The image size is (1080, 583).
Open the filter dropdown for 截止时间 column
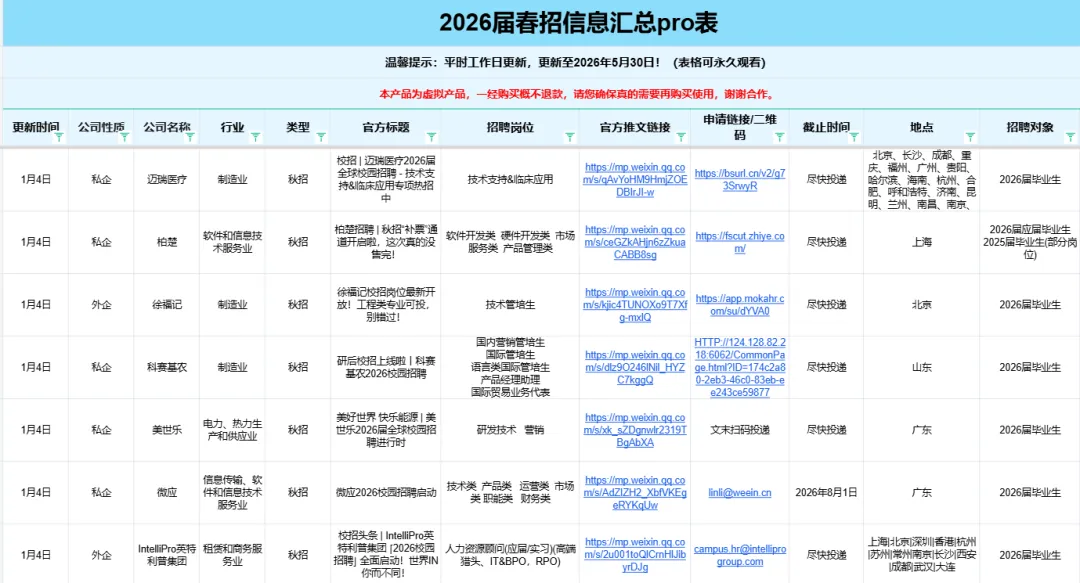(854, 137)
